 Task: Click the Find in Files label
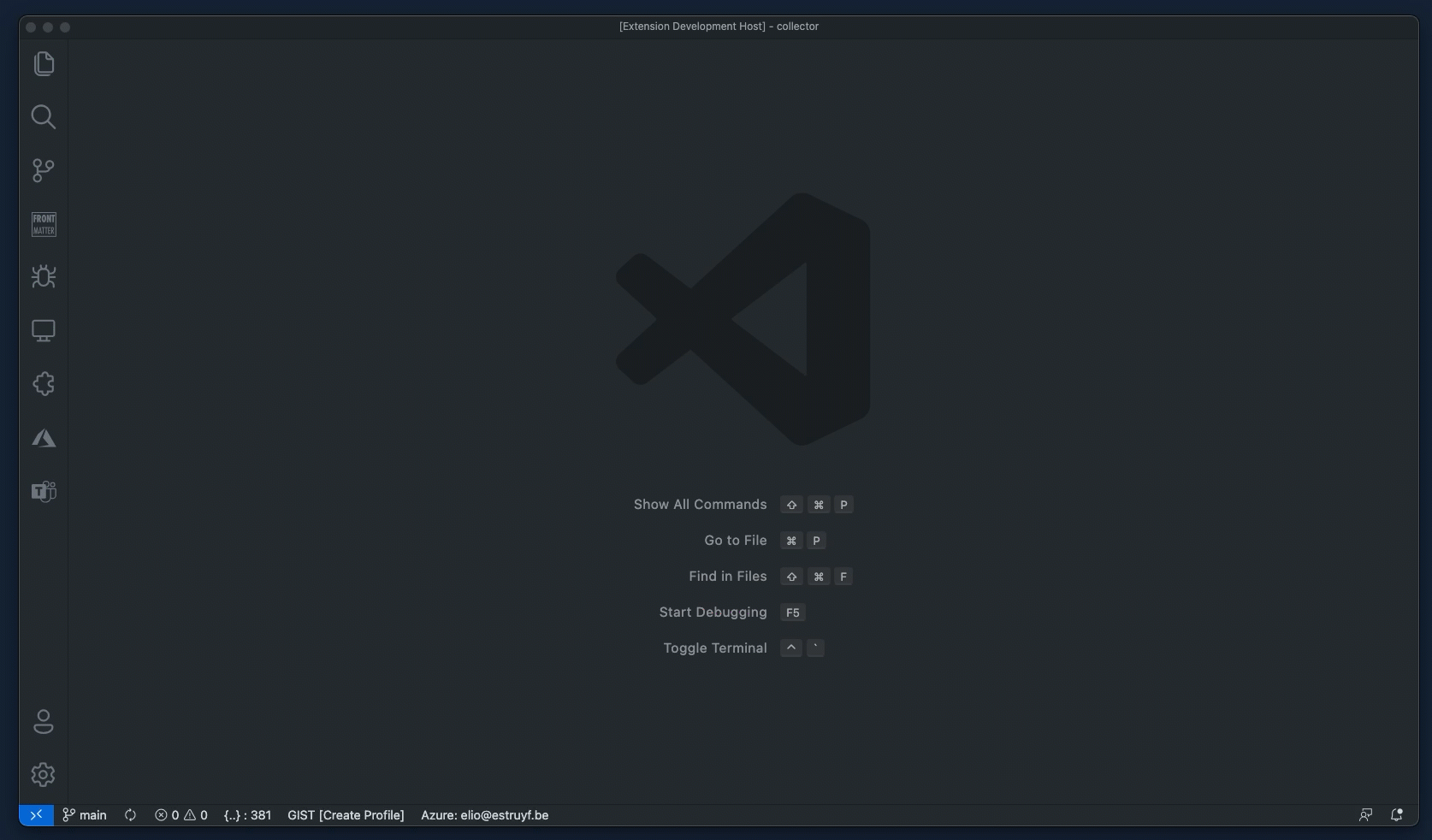pos(728,577)
